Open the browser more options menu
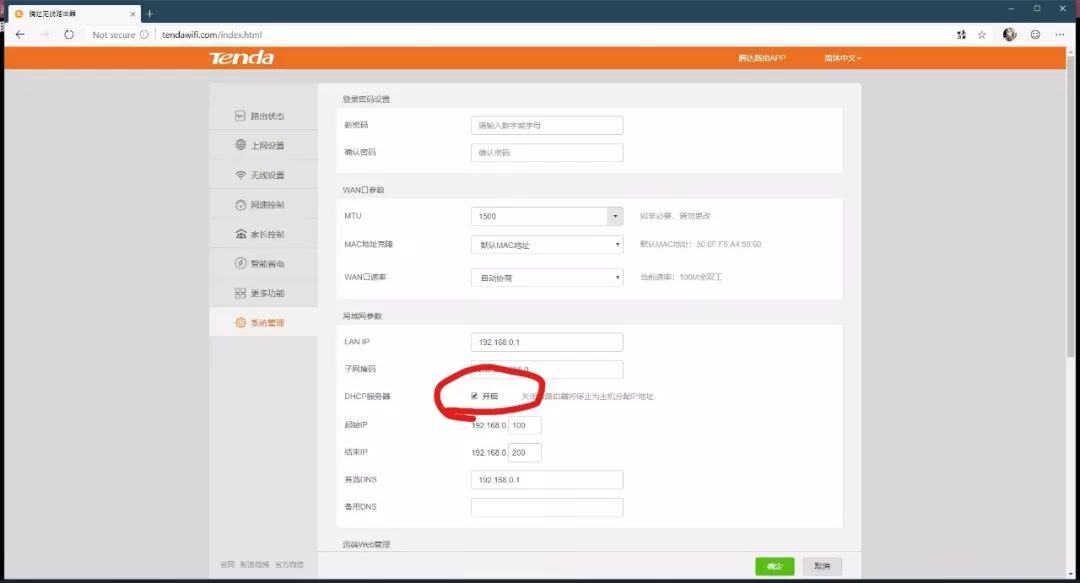Viewport: 1080px width, 583px height. (x=1060, y=34)
